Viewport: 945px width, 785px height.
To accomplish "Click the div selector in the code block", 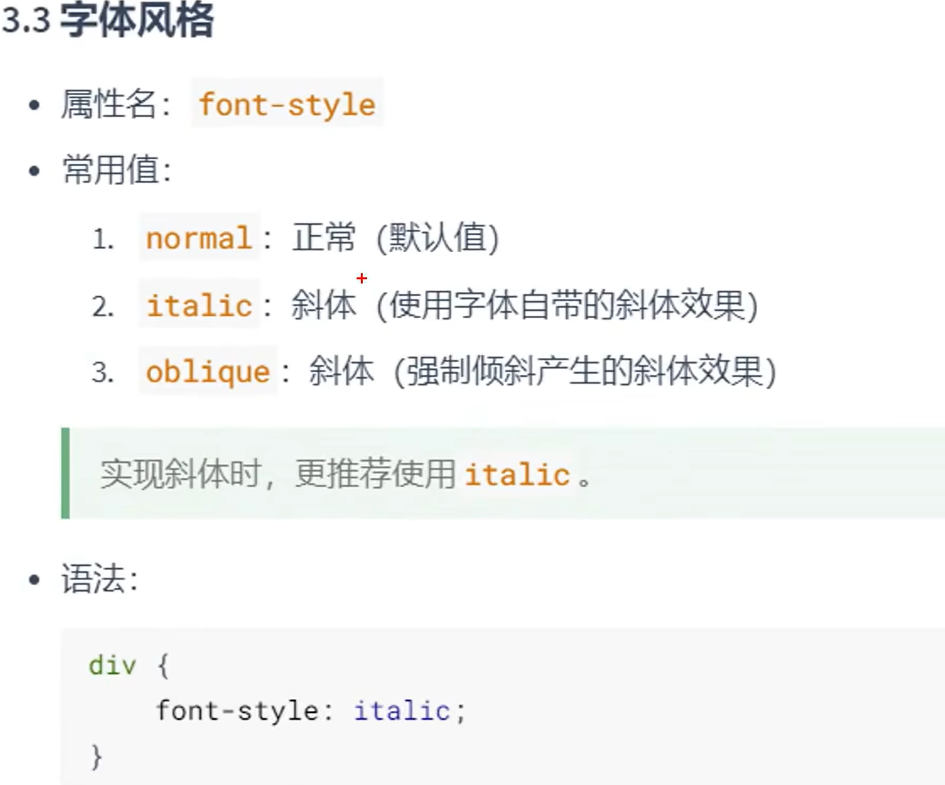I will 110,664.
